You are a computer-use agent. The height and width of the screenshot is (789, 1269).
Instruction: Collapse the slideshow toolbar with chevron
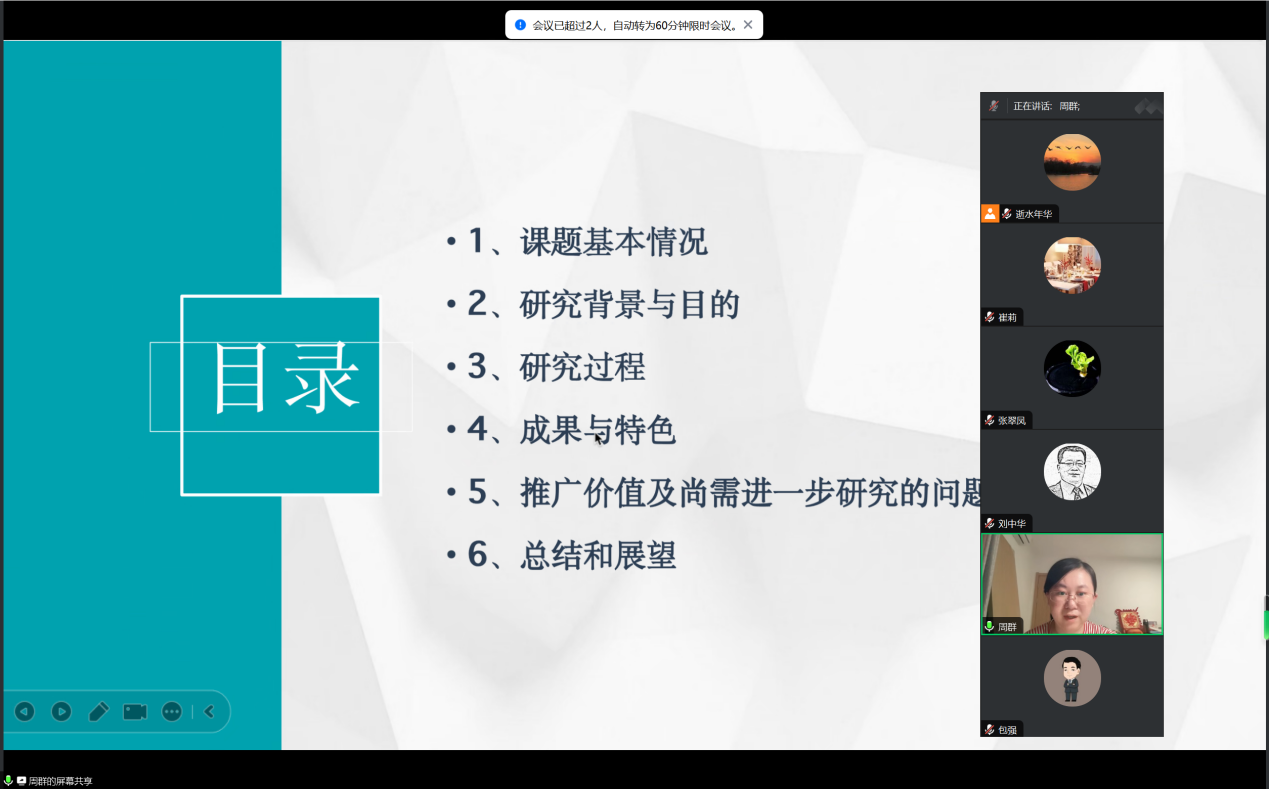[x=209, y=711]
